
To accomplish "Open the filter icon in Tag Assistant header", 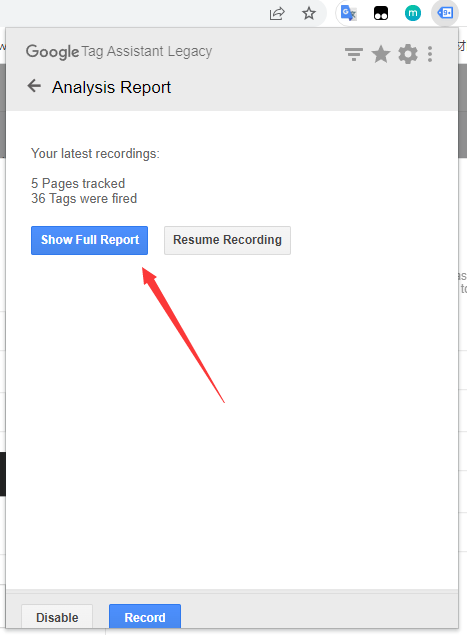I will point(354,54).
